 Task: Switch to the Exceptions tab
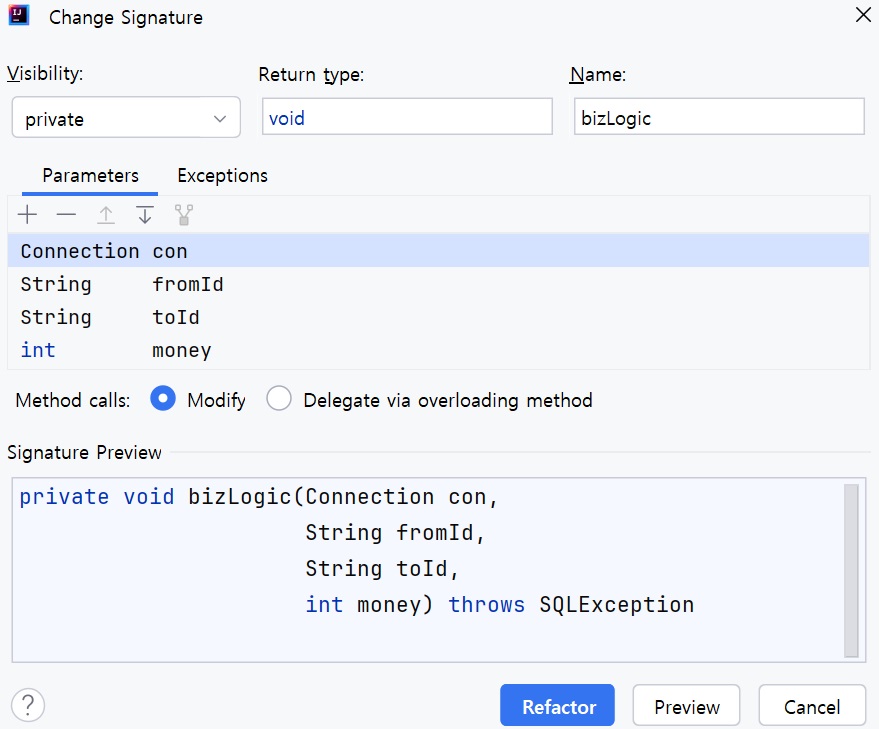coord(222,176)
